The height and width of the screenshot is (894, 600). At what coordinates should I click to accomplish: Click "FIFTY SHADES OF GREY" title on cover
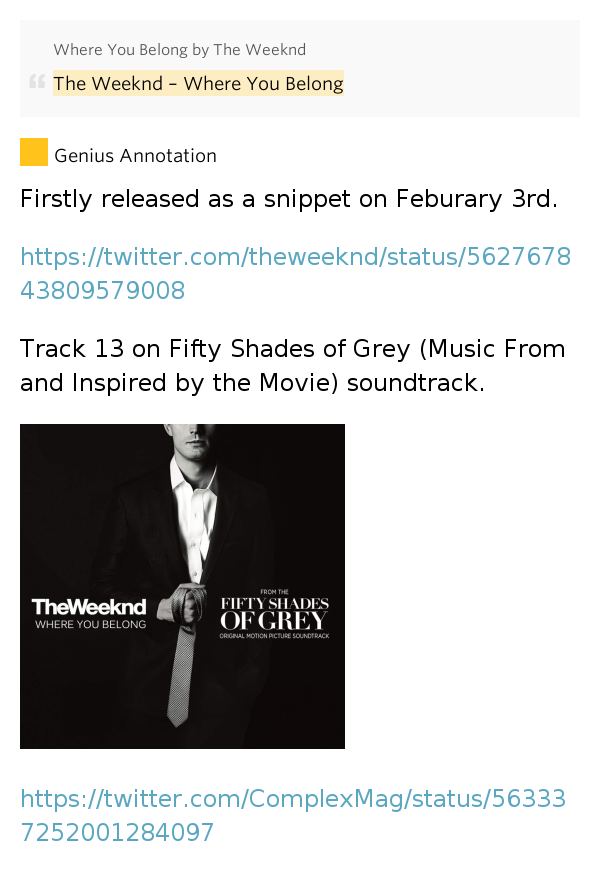(x=274, y=612)
